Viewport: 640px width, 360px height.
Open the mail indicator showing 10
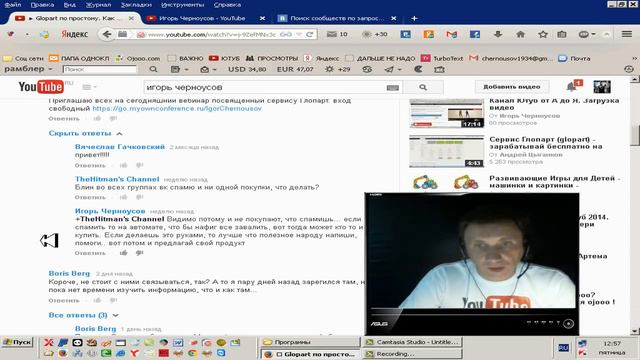[337, 34]
